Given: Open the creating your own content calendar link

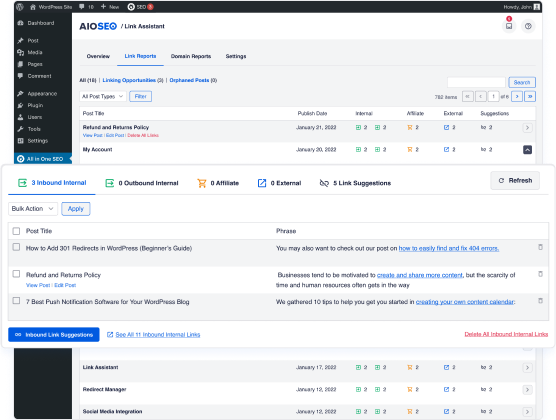Looking at the screenshot, I should [x=465, y=302].
